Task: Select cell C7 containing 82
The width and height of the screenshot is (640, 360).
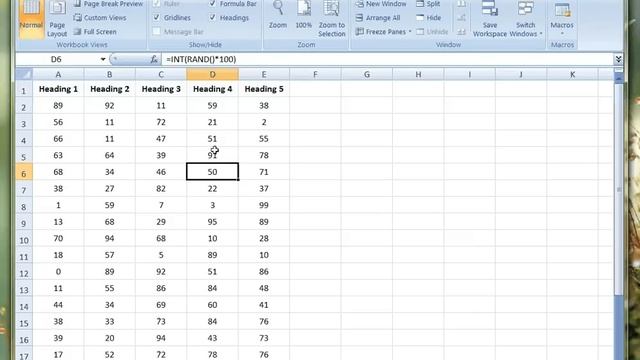Action: tap(161, 189)
